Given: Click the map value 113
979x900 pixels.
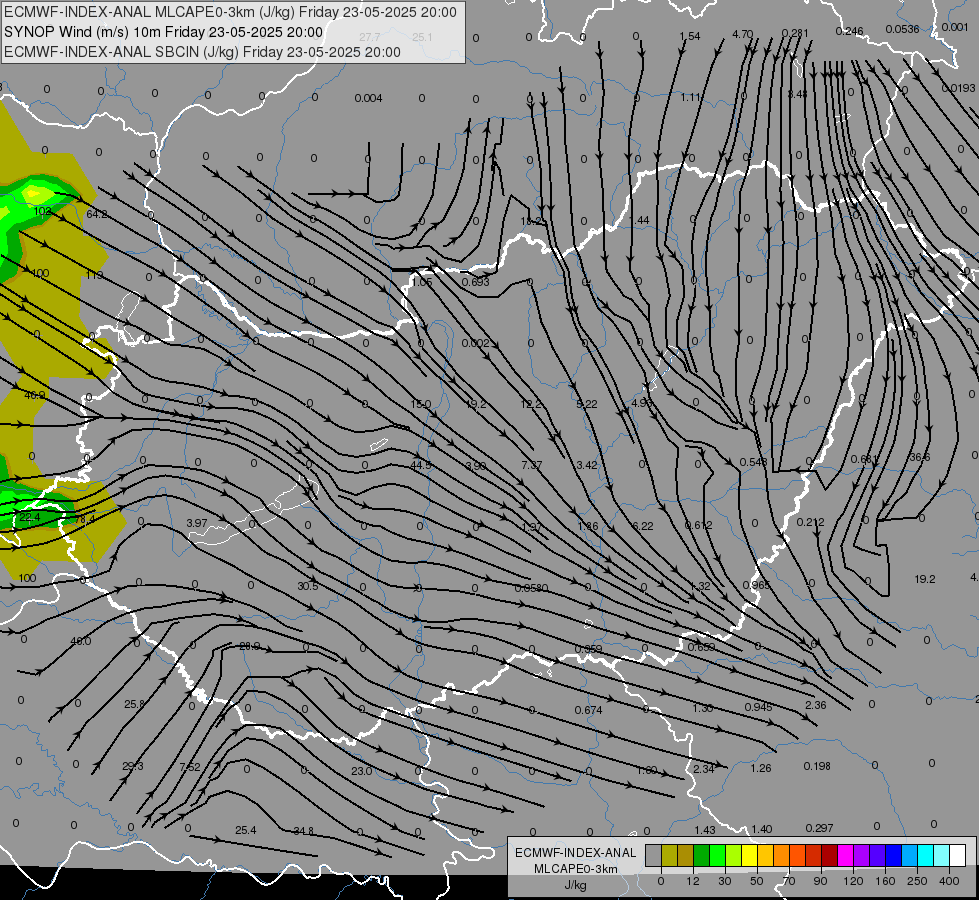Looking at the screenshot, I should pyautogui.click(x=94, y=275).
